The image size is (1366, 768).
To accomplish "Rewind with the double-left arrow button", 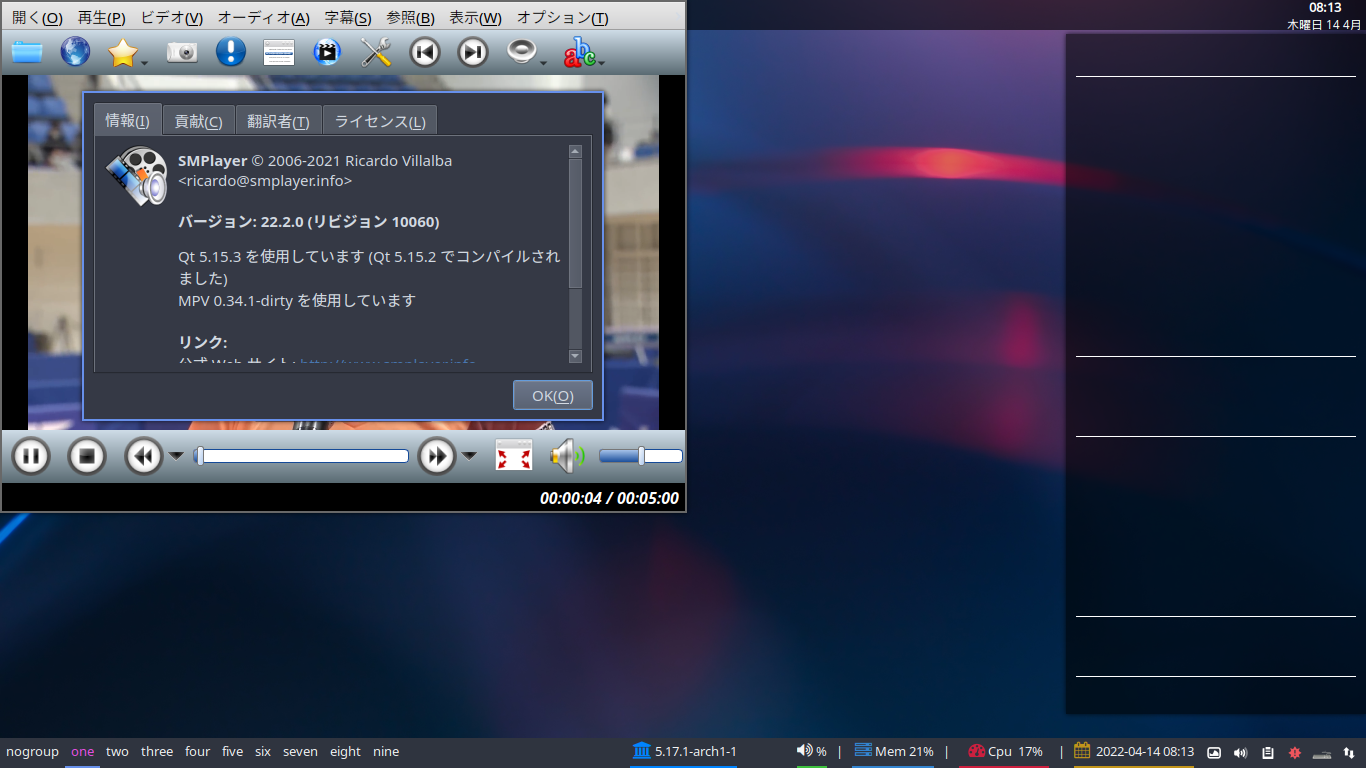I will 144,457.
